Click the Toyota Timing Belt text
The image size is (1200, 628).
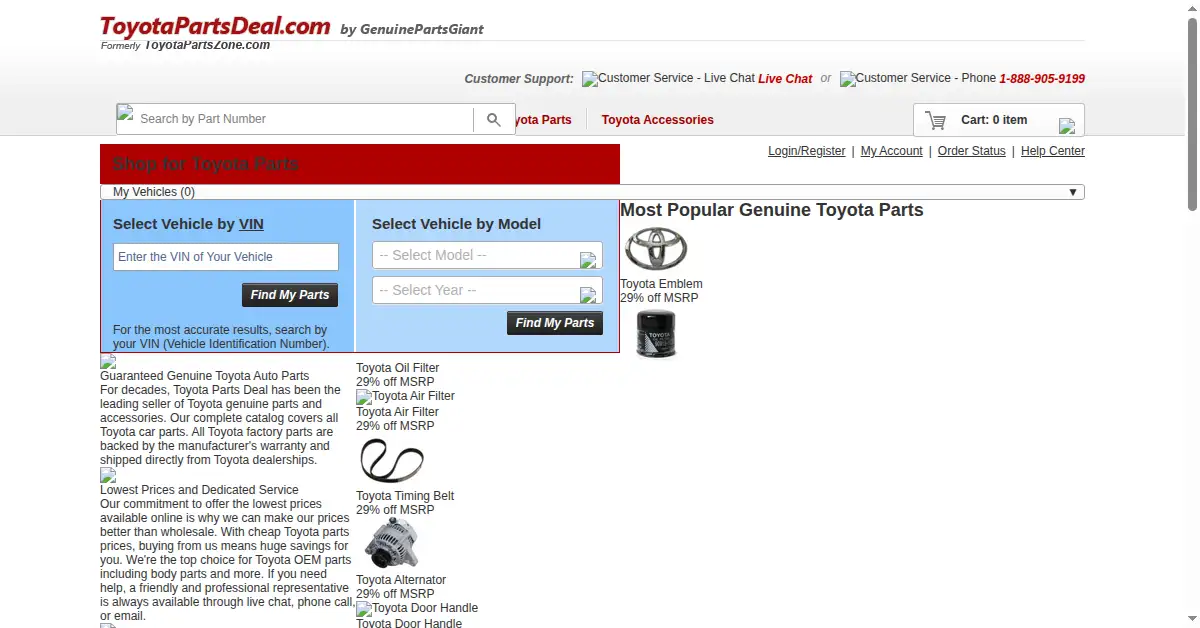point(405,496)
